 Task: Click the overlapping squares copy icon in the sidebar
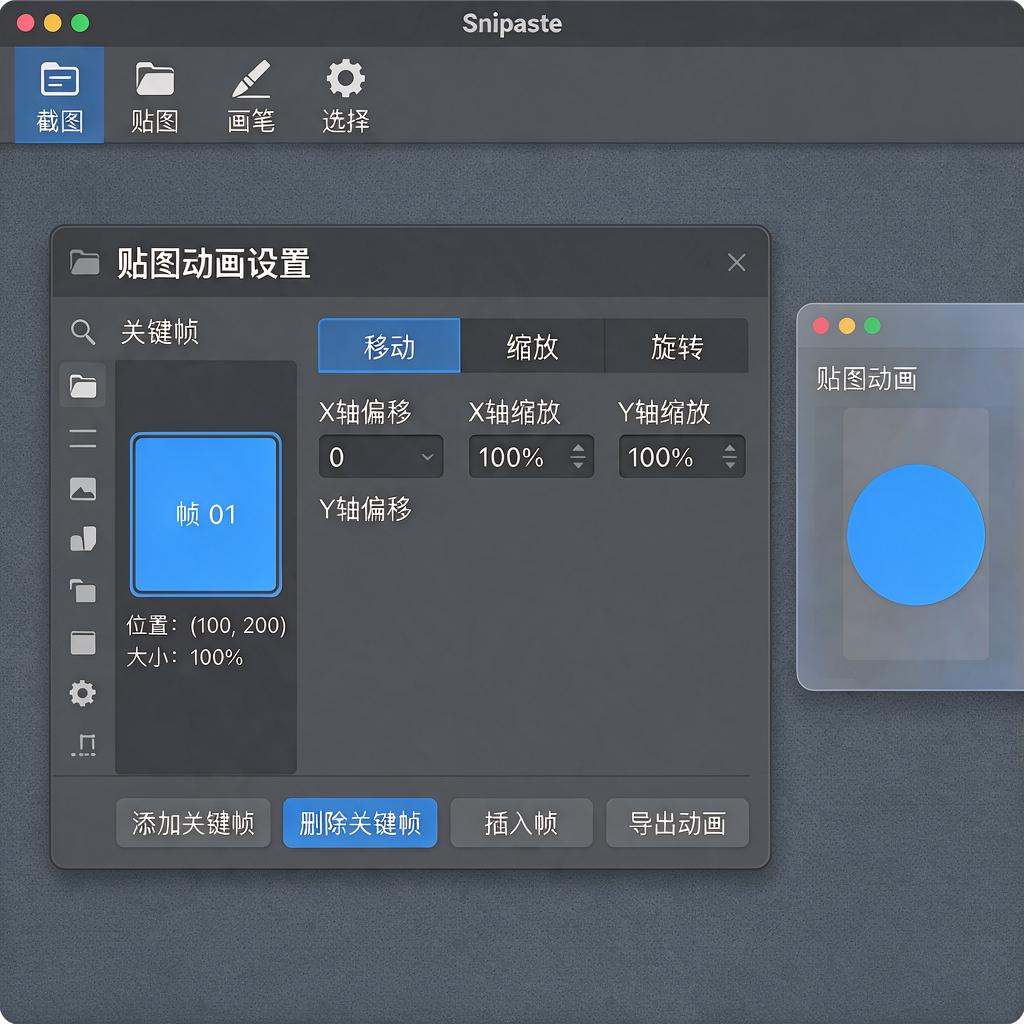pos(83,591)
